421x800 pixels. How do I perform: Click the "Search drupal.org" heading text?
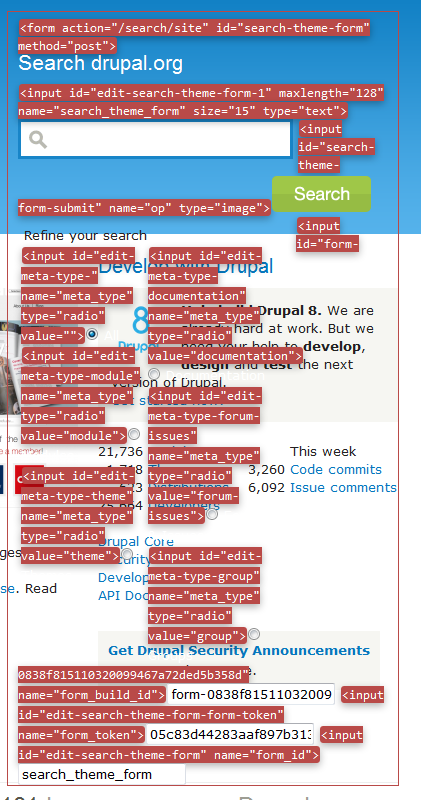[101, 64]
